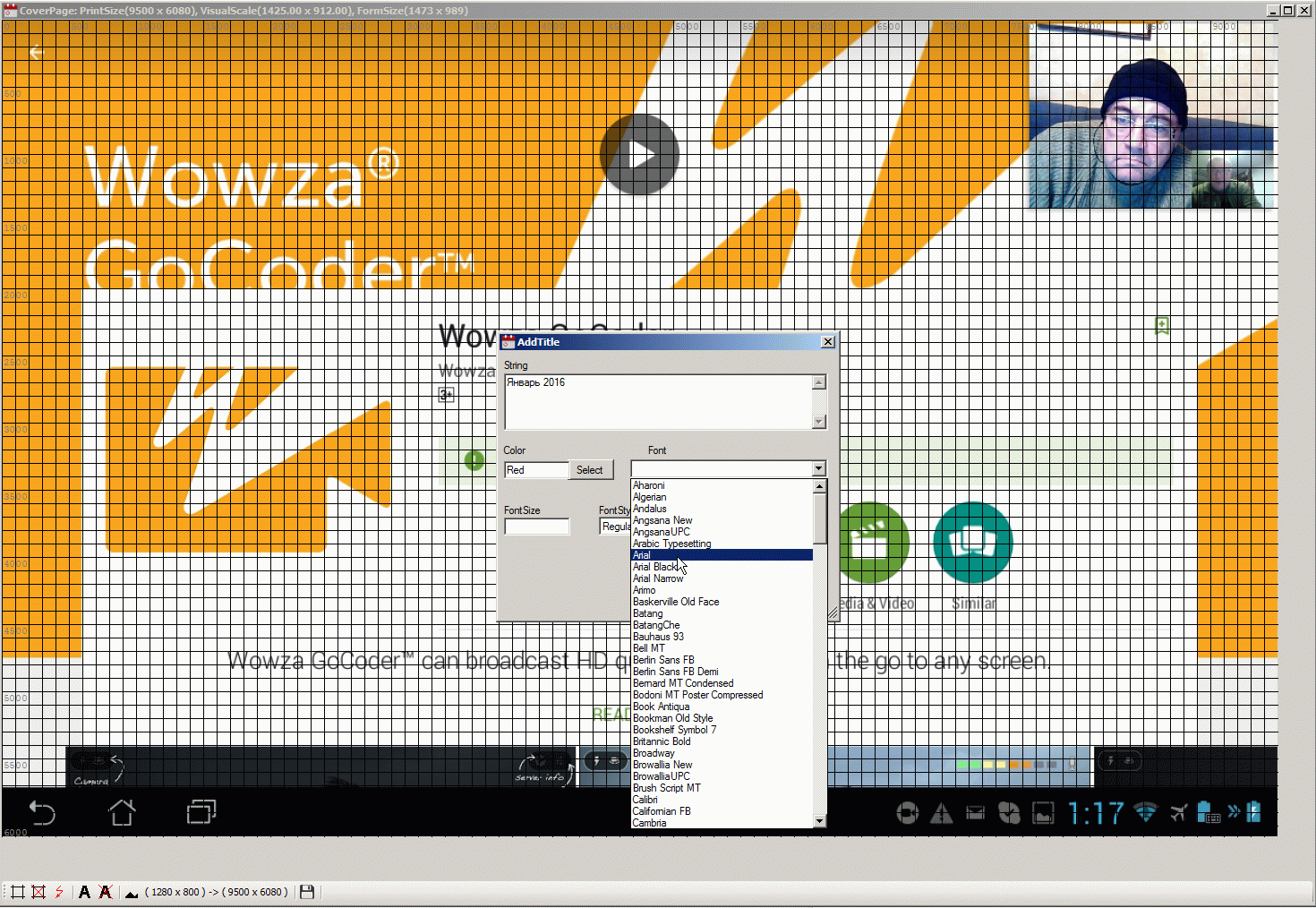Click the add title 'A' icon
Image resolution: width=1316 pixels, height=908 pixels.
point(85,892)
